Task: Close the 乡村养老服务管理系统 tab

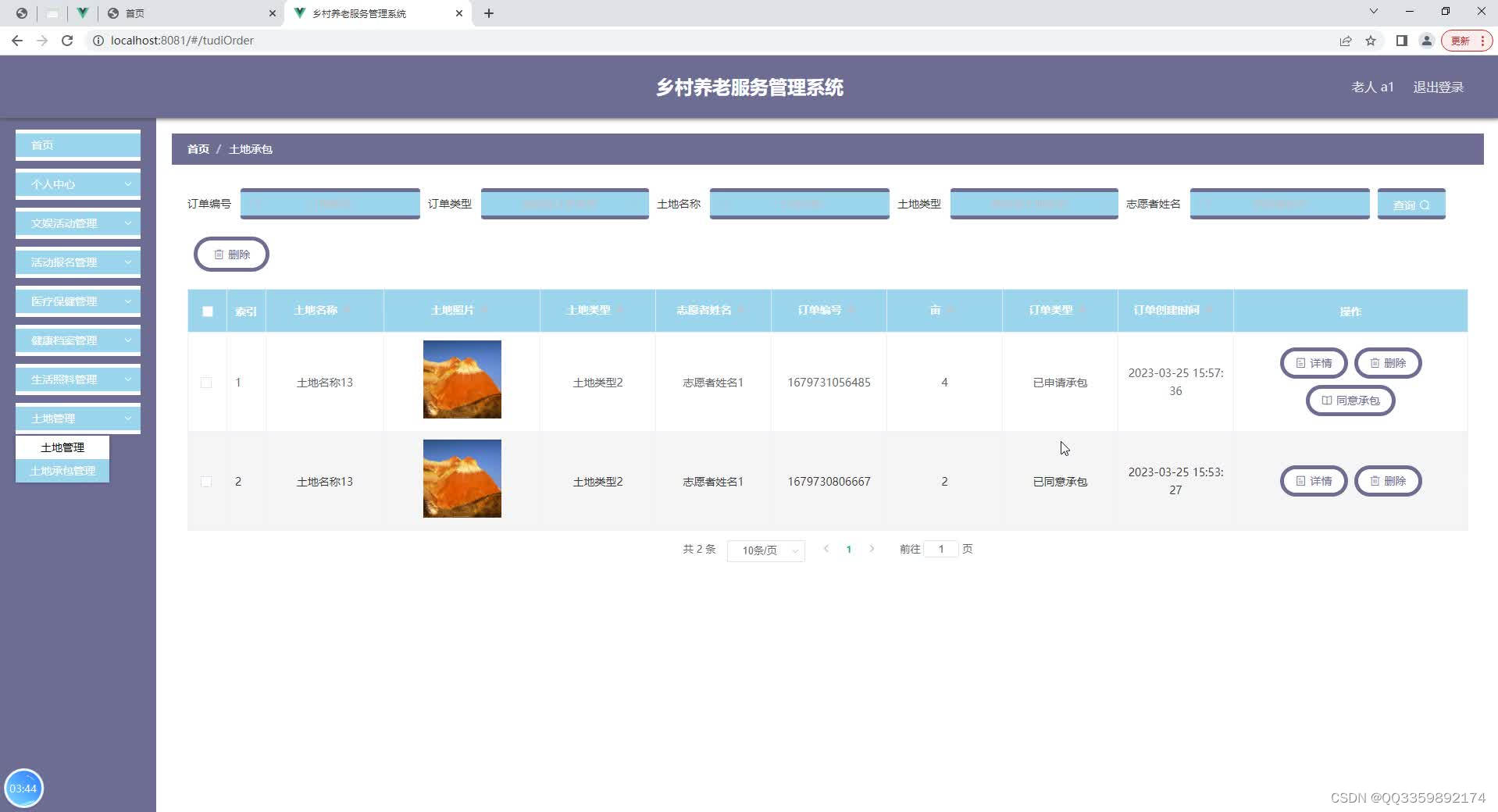Action: pos(459,13)
